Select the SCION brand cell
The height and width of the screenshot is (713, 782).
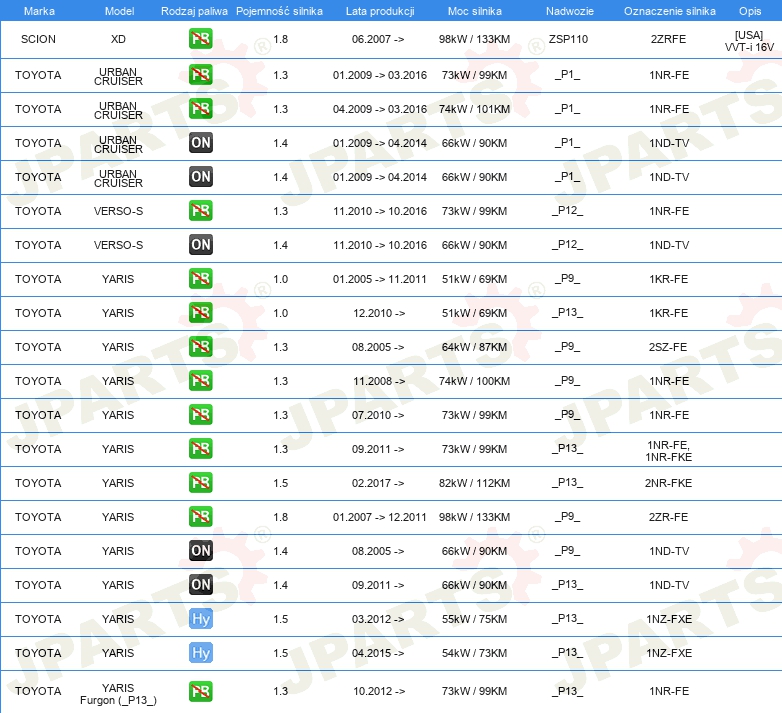38,39
